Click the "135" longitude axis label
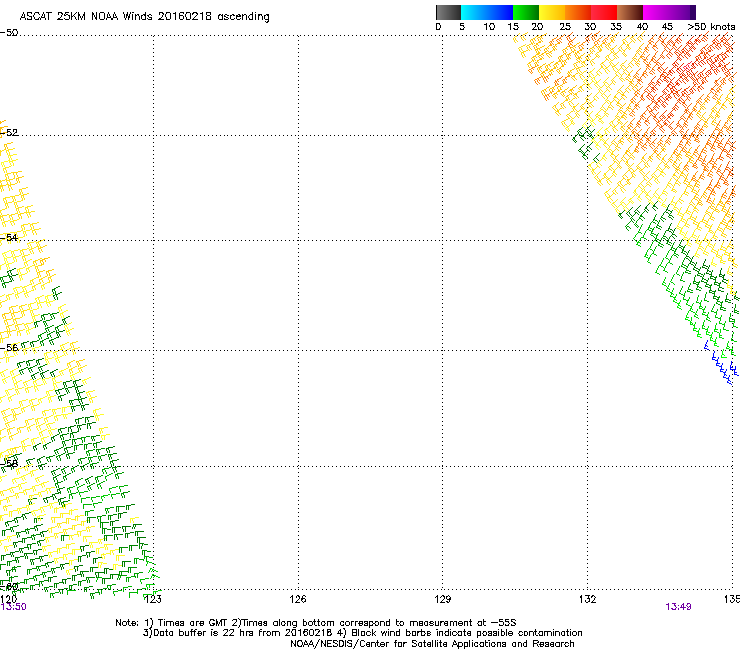The height and width of the screenshot is (650, 740). 732,599
